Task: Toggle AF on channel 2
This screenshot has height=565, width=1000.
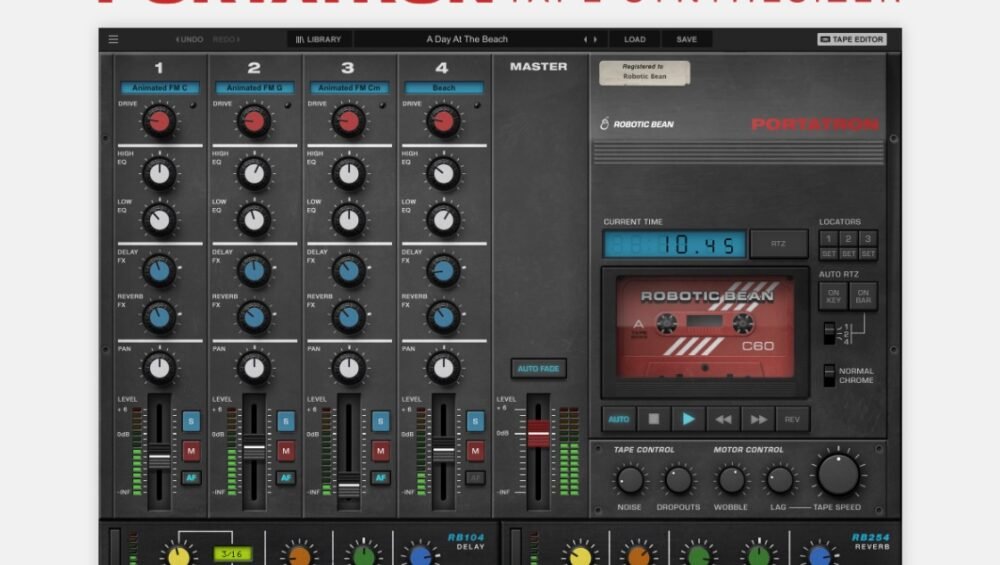Action: point(286,478)
